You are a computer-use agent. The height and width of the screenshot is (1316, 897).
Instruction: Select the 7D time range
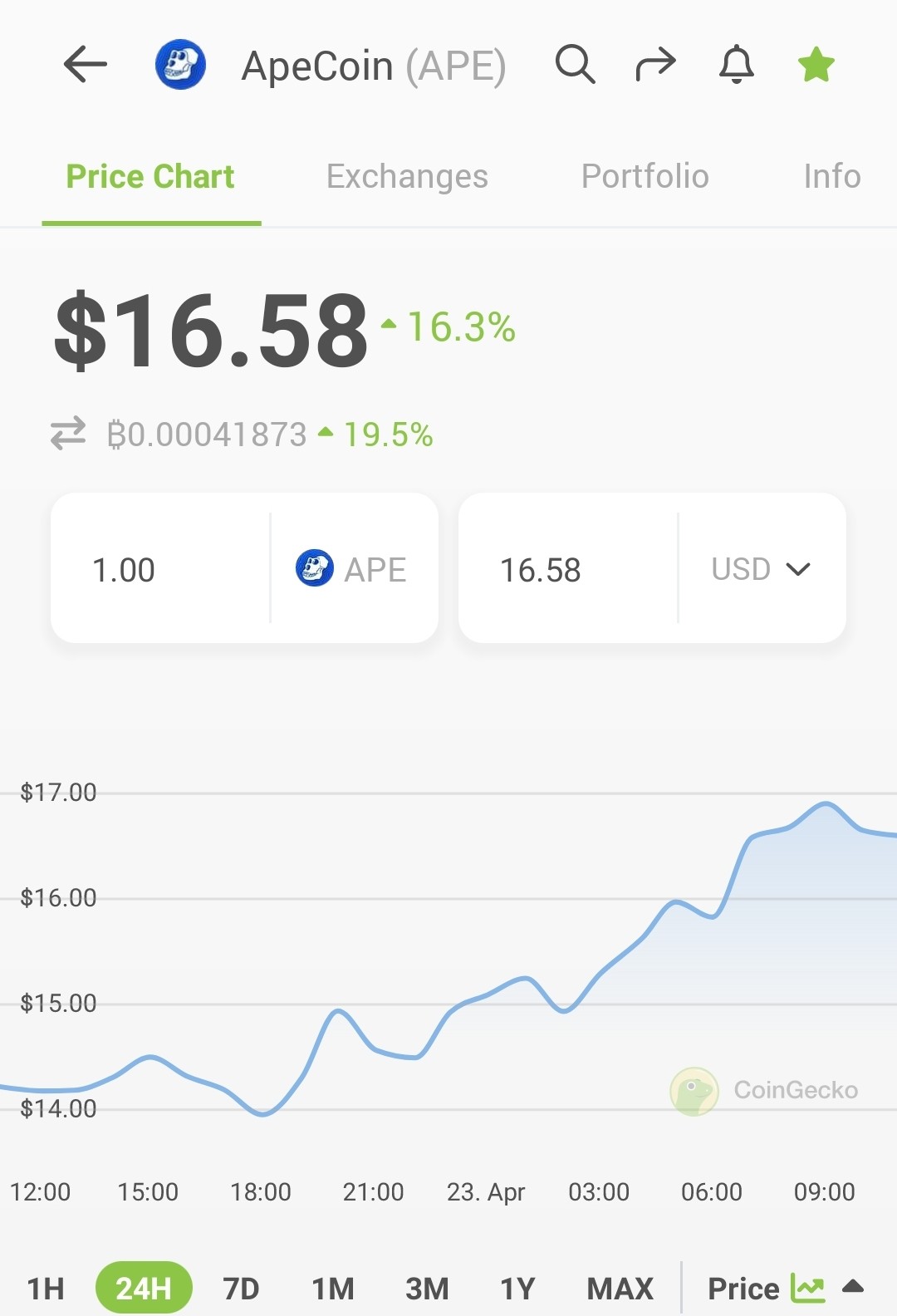coord(241,1289)
